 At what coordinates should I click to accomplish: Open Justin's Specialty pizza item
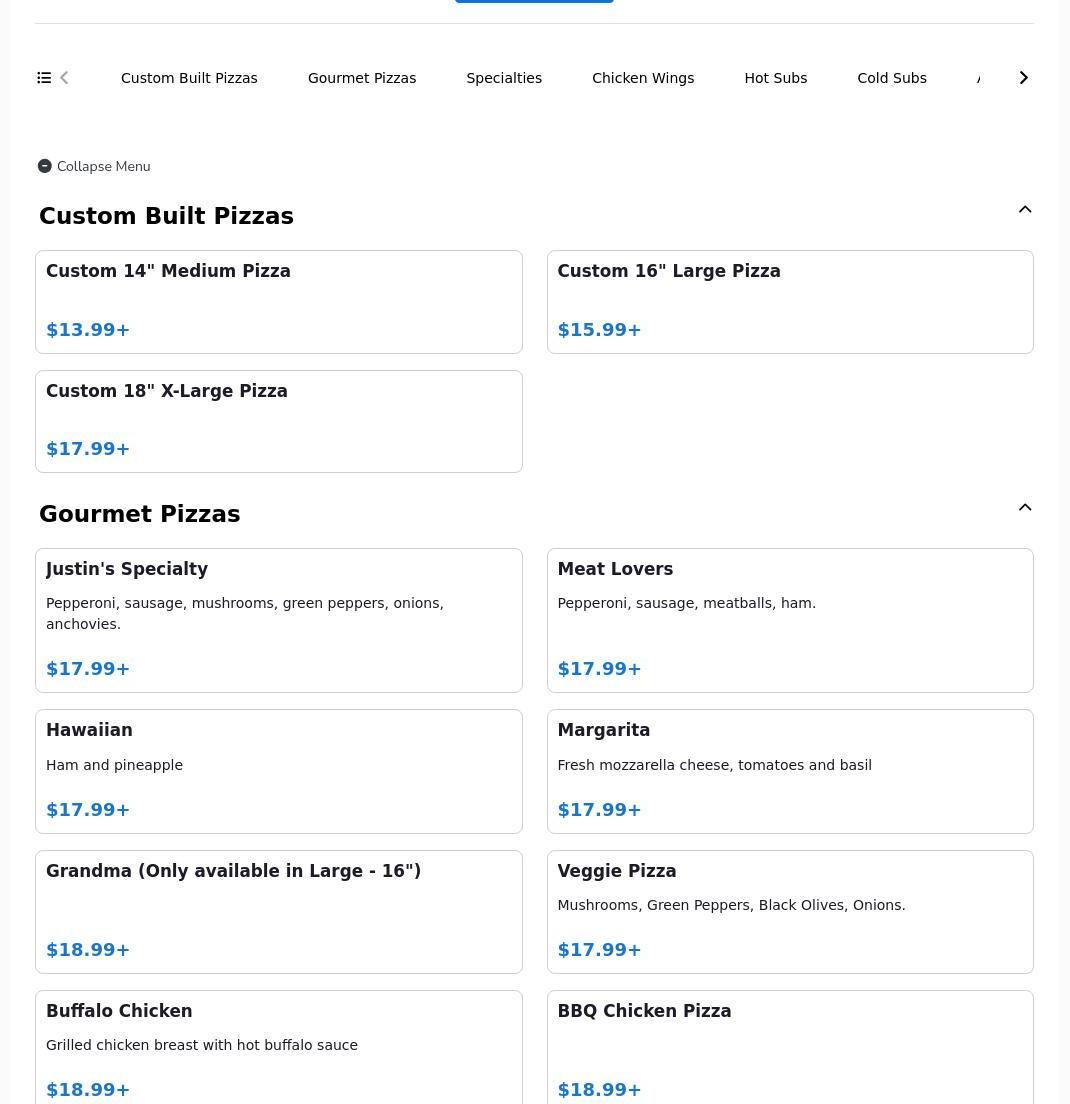[x=278, y=620]
